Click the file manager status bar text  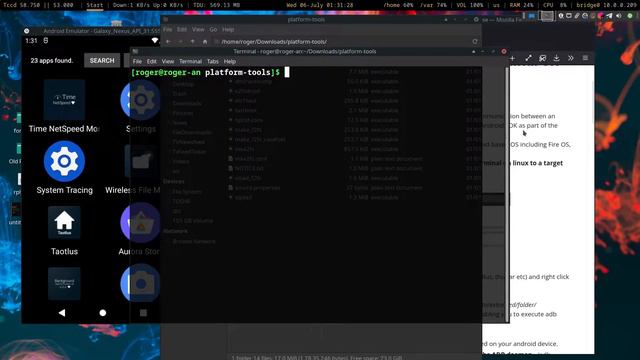[317, 358]
